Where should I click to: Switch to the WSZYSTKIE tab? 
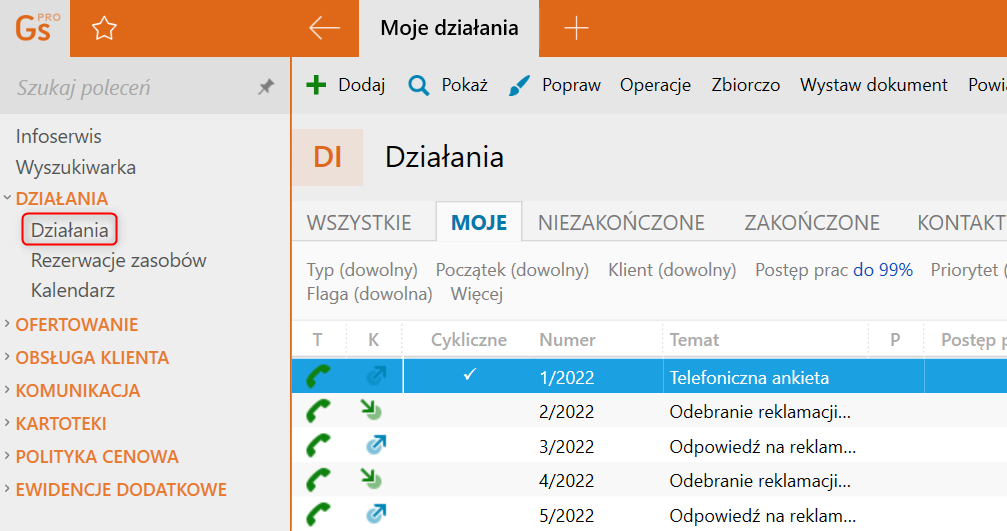(359, 223)
